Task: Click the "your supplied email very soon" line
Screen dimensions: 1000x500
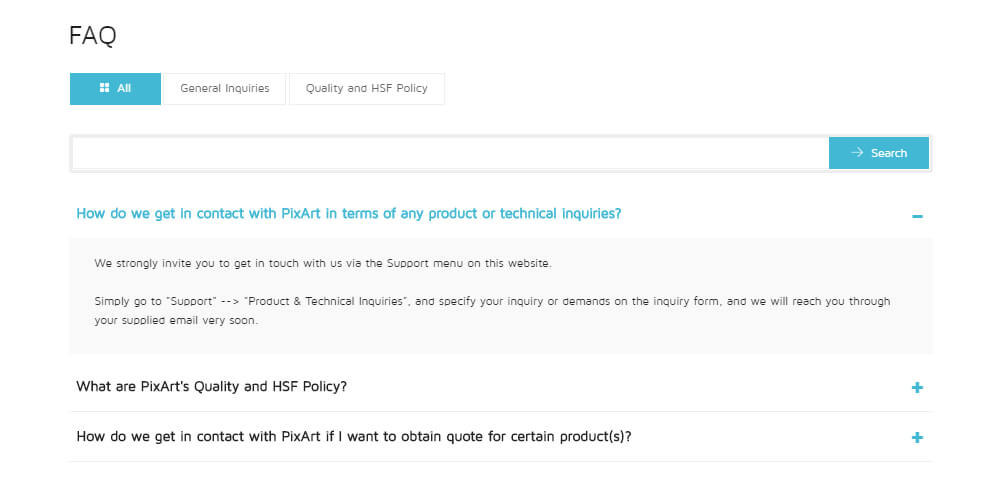Action: 176,321
